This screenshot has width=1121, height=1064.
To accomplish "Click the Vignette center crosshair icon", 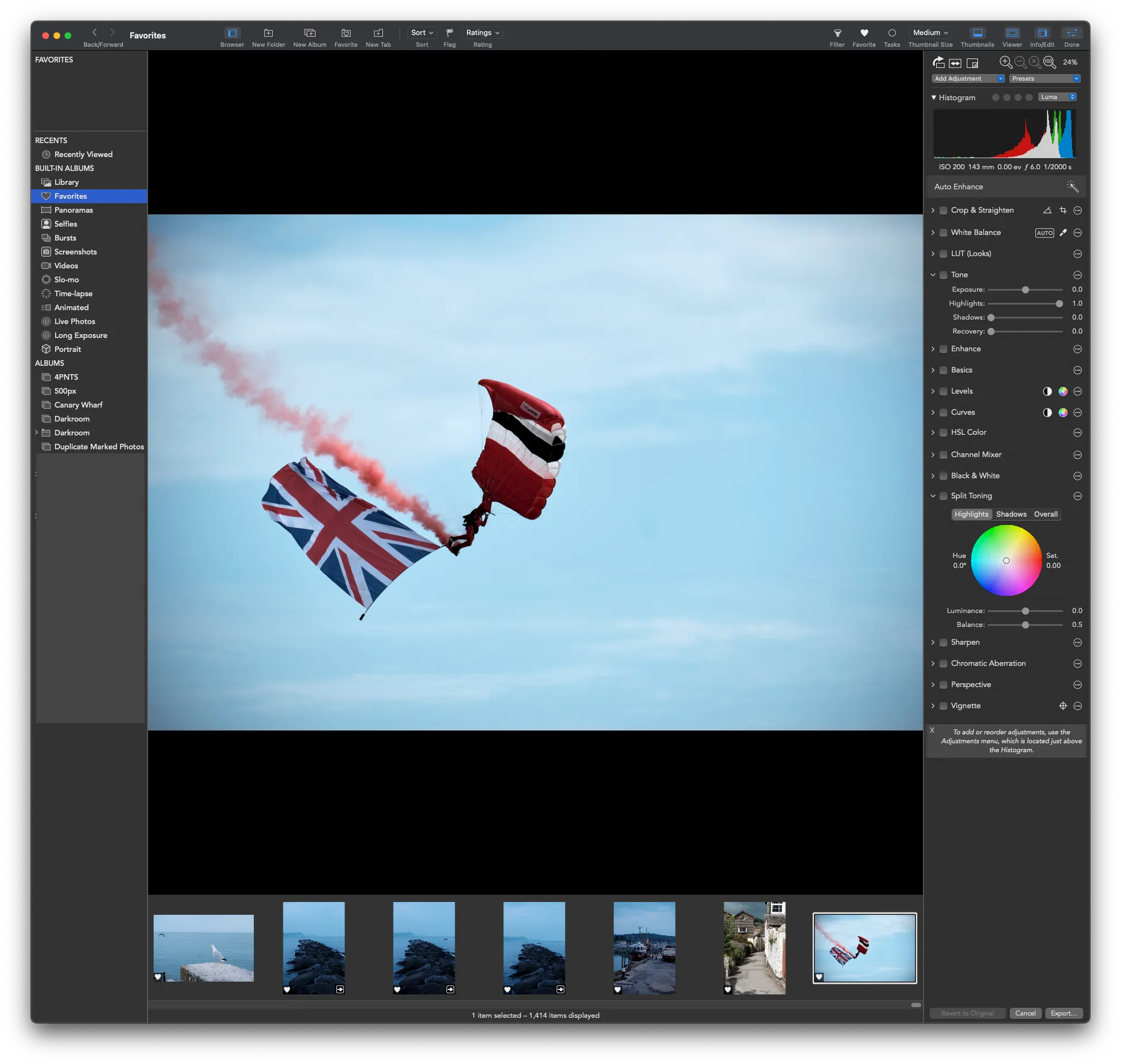I will (x=1063, y=706).
